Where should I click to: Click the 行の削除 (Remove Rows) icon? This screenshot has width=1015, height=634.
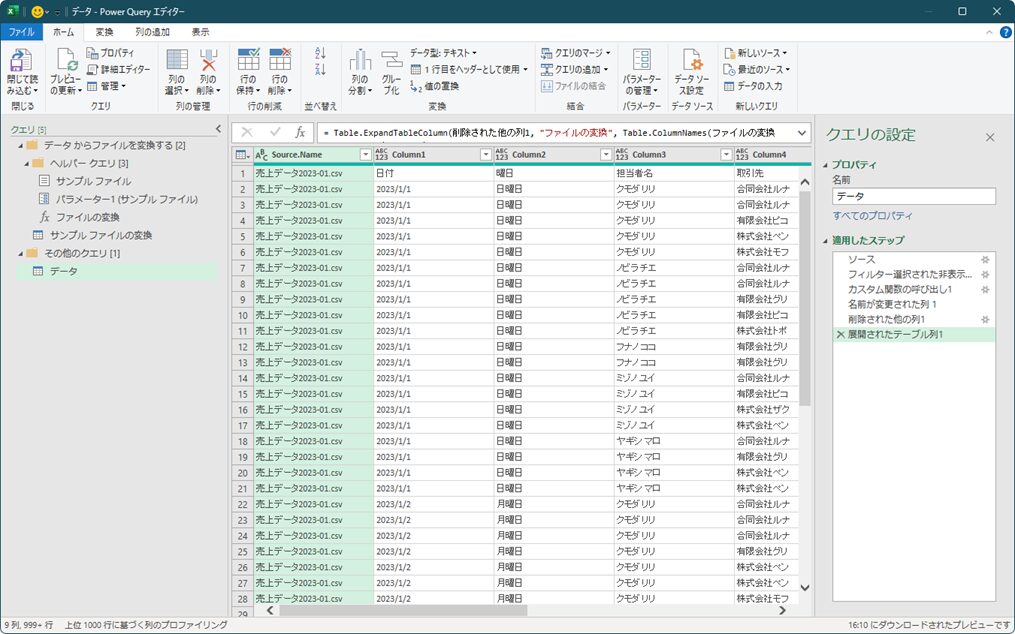point(280,60)
